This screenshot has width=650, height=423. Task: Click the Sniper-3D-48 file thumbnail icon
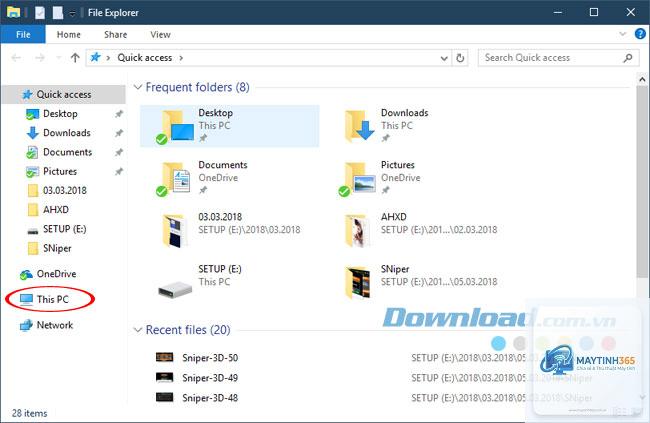click(164, 397)
